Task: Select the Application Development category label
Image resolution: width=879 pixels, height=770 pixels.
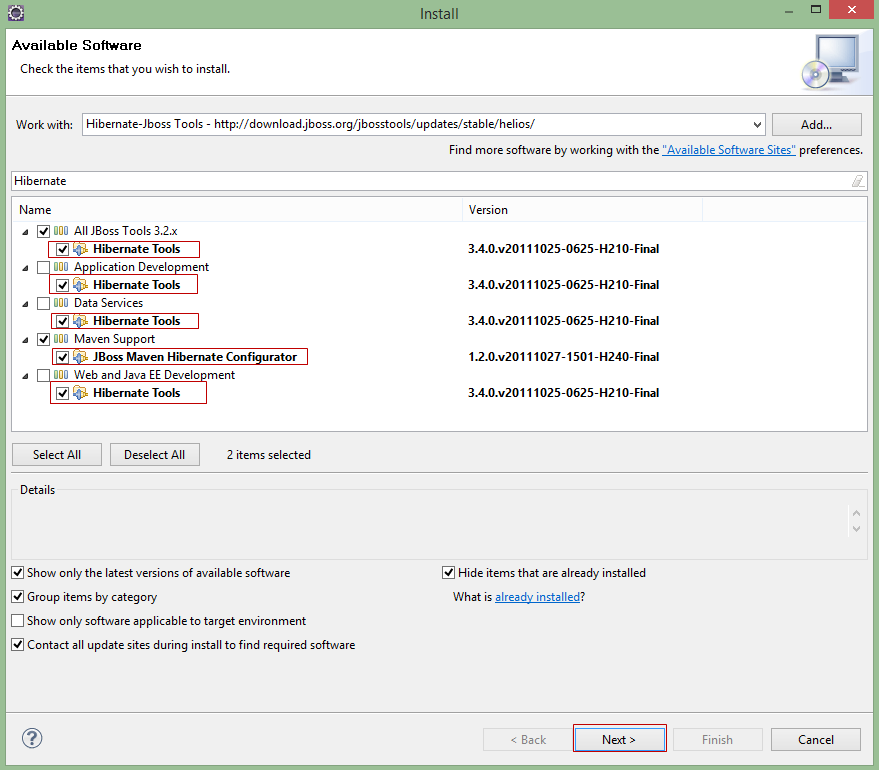Action: pyautogui.click(x=141, y=267)
